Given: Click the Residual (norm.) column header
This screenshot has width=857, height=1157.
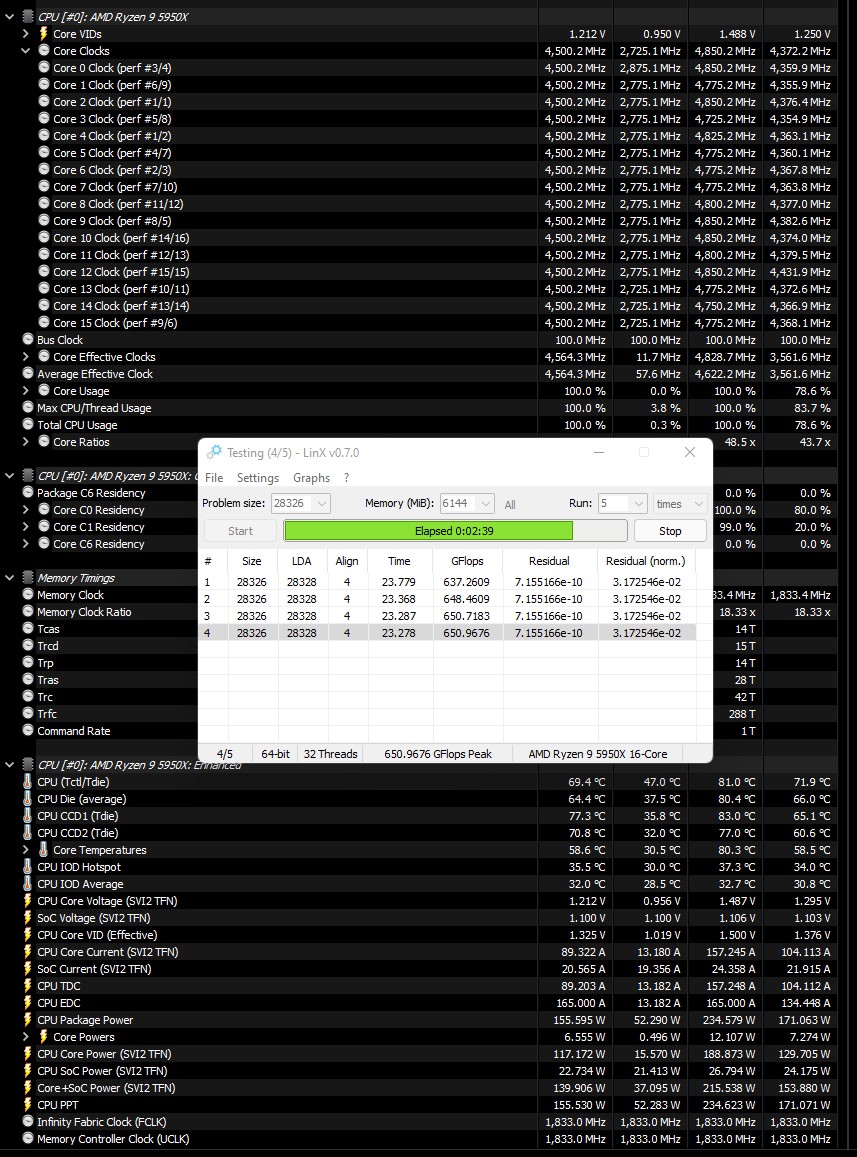Looking at the screenshot, I should click(646, 561).
